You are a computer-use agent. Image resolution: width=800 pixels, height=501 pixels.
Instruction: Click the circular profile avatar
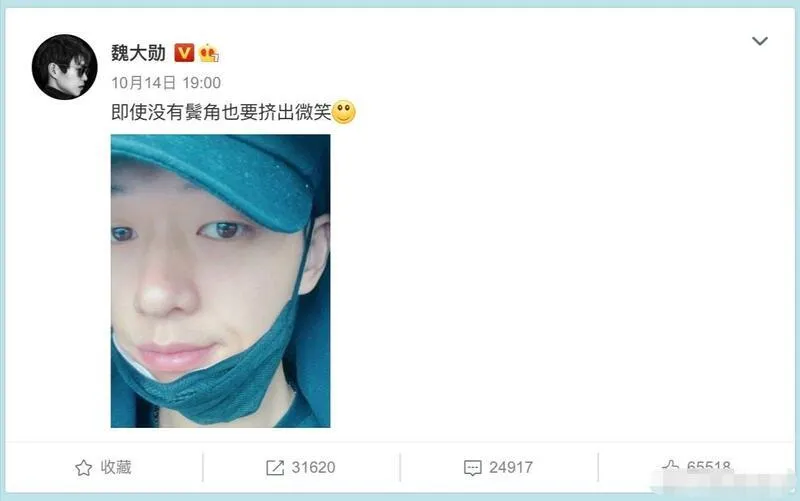tap(64, 67)
